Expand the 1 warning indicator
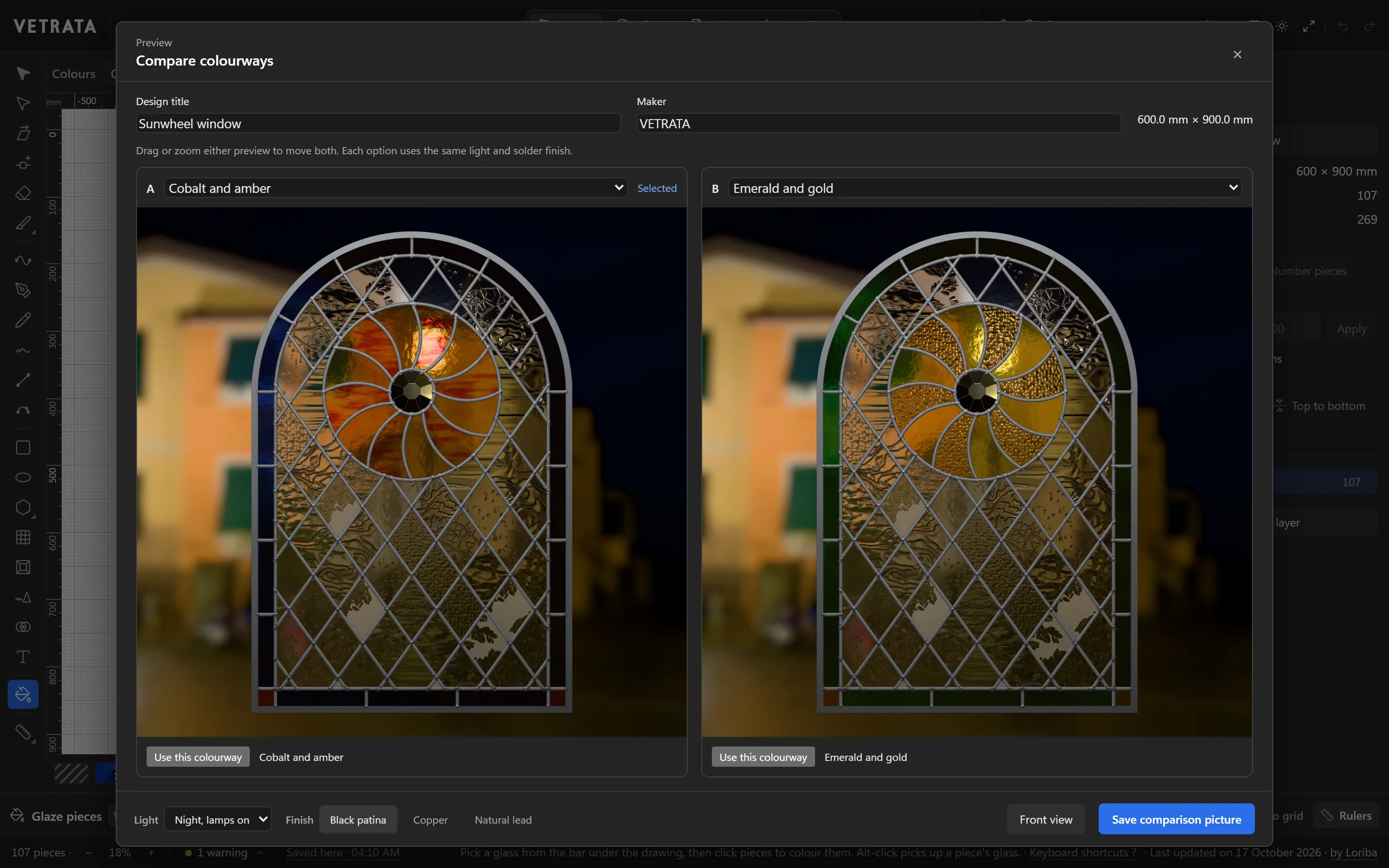The width and height of the screenshot is (1389, 868). (223, 853)
